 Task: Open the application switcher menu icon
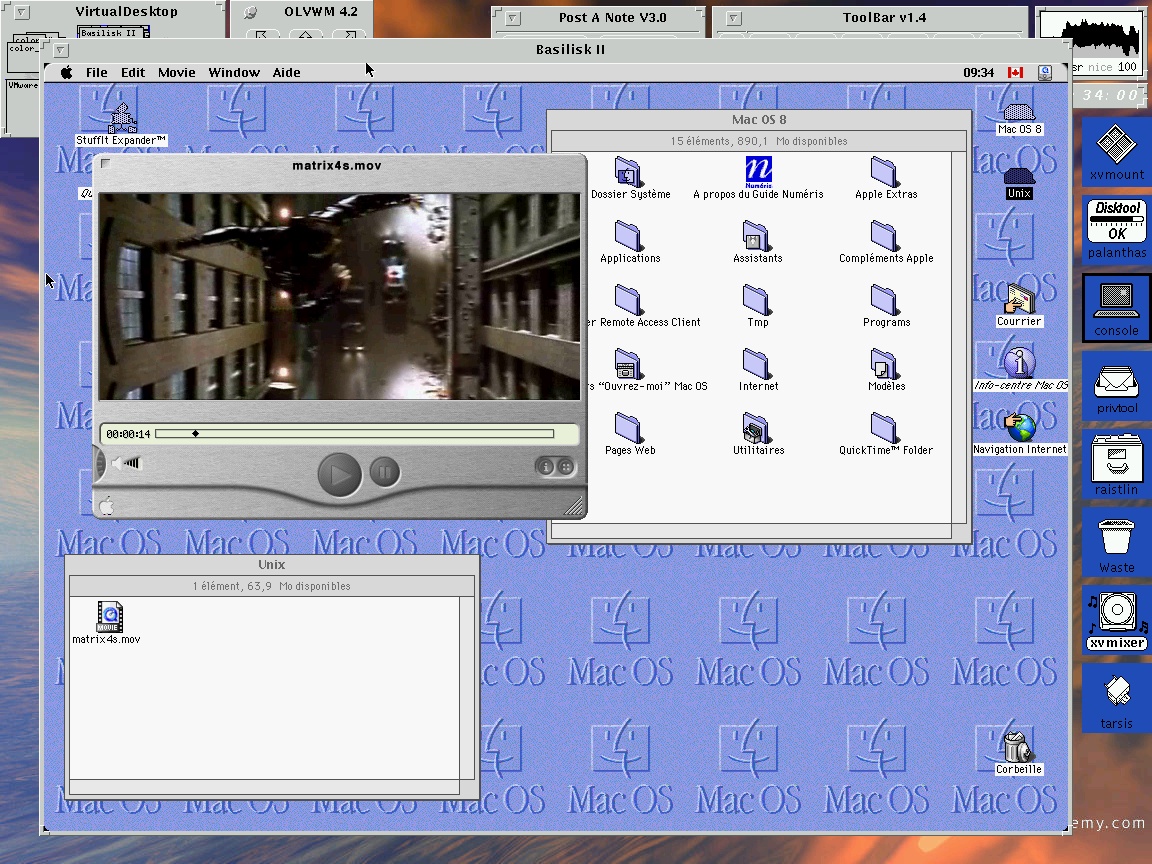pyautogui.click(x=1045, y=72)
